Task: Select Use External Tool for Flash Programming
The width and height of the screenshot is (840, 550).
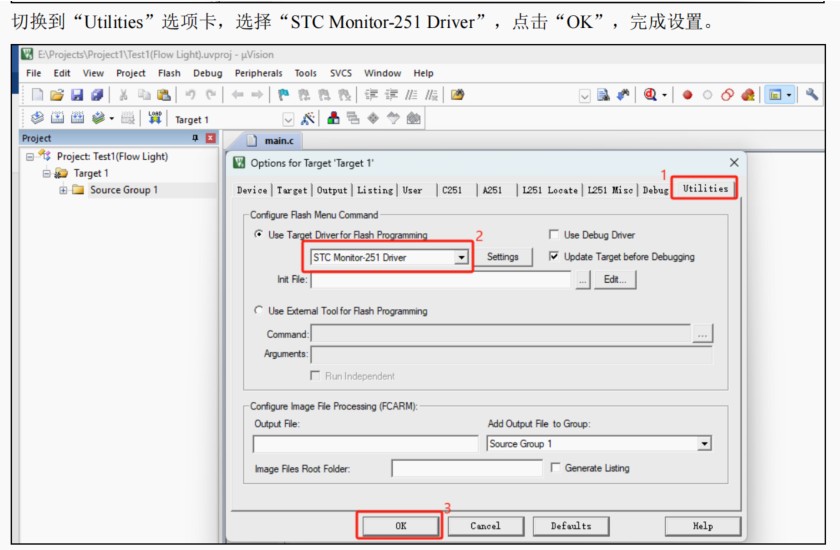Action: 261,311
